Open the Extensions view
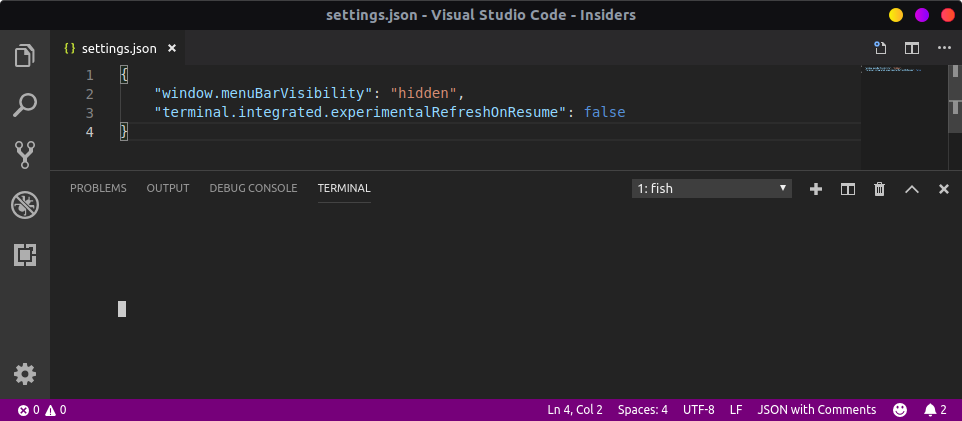Image resolution: width=962 pixels, height=421 pixels. point(25,255)
